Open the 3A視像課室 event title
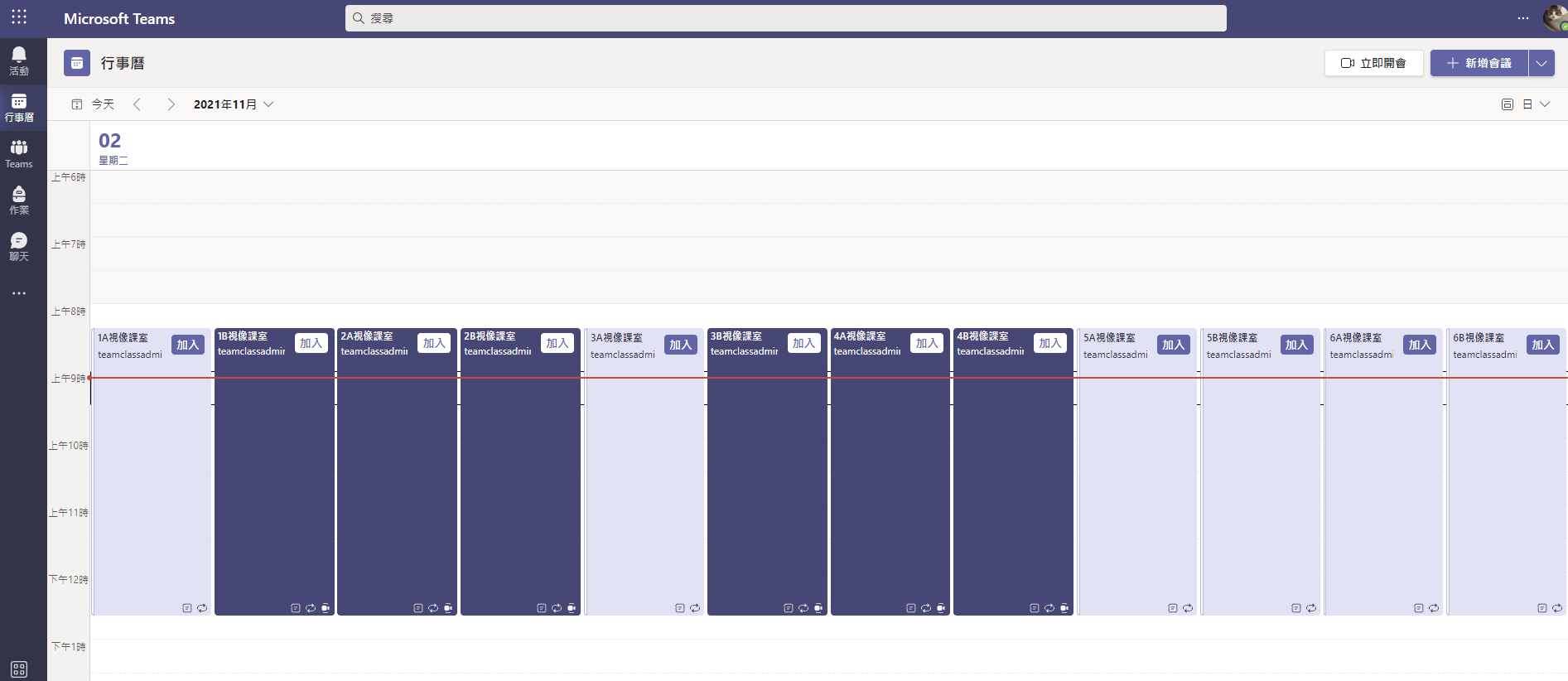This screenshot has height=681, width=1568. 616,338
